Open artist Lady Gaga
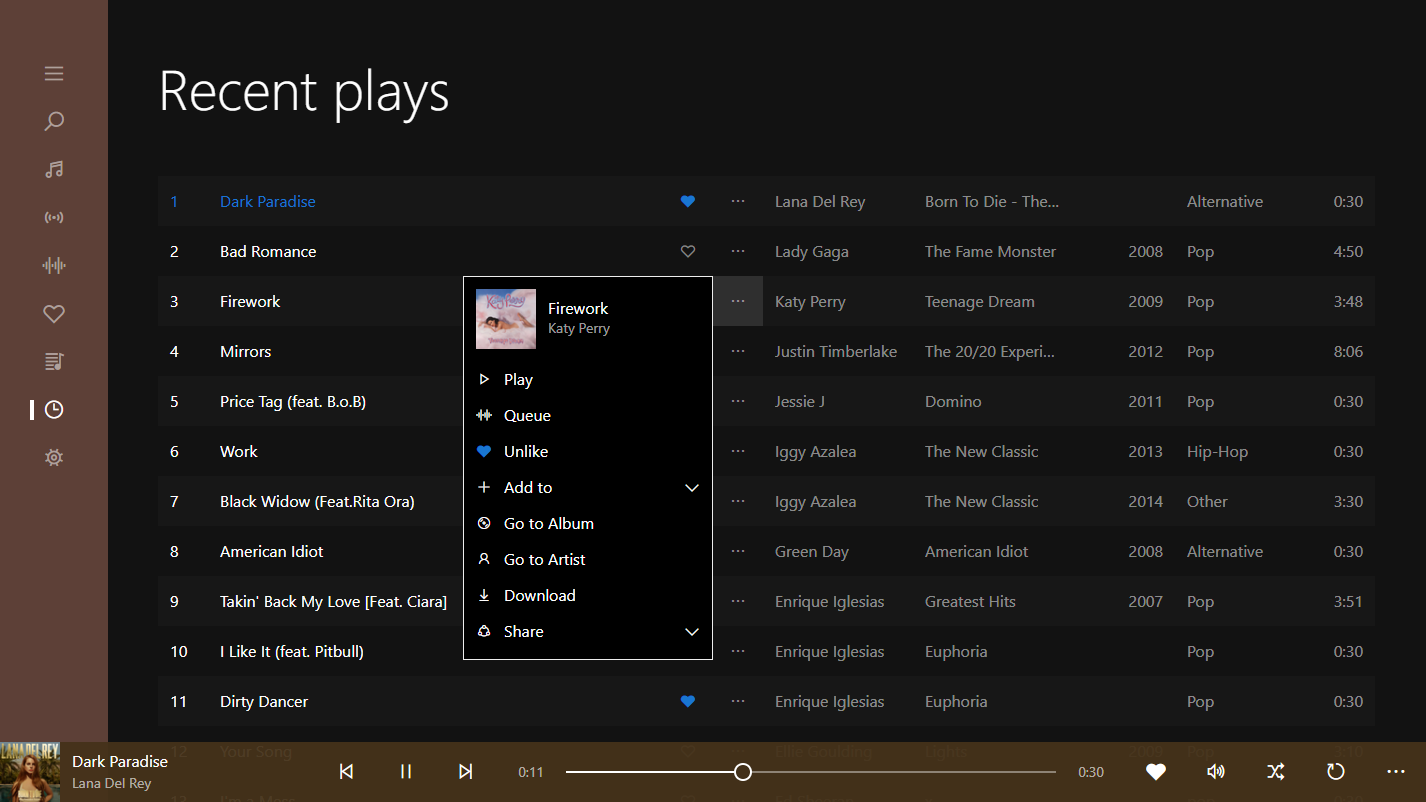The height and width of the screenshot is (802, 1426). (x=812, y=251)
